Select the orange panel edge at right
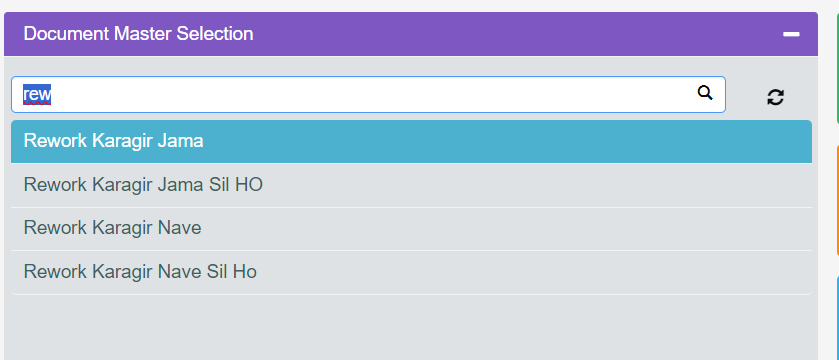 837,200
